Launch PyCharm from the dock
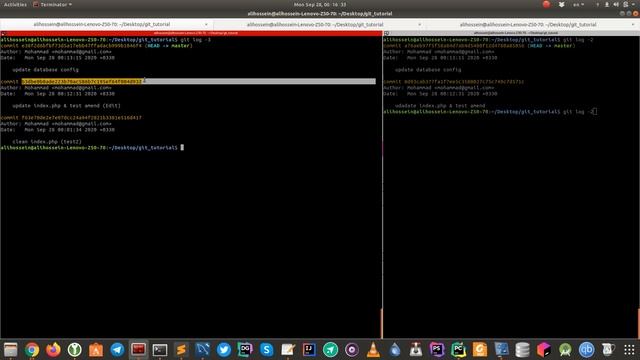Viewport: 640px width, 360px height. 458,349
